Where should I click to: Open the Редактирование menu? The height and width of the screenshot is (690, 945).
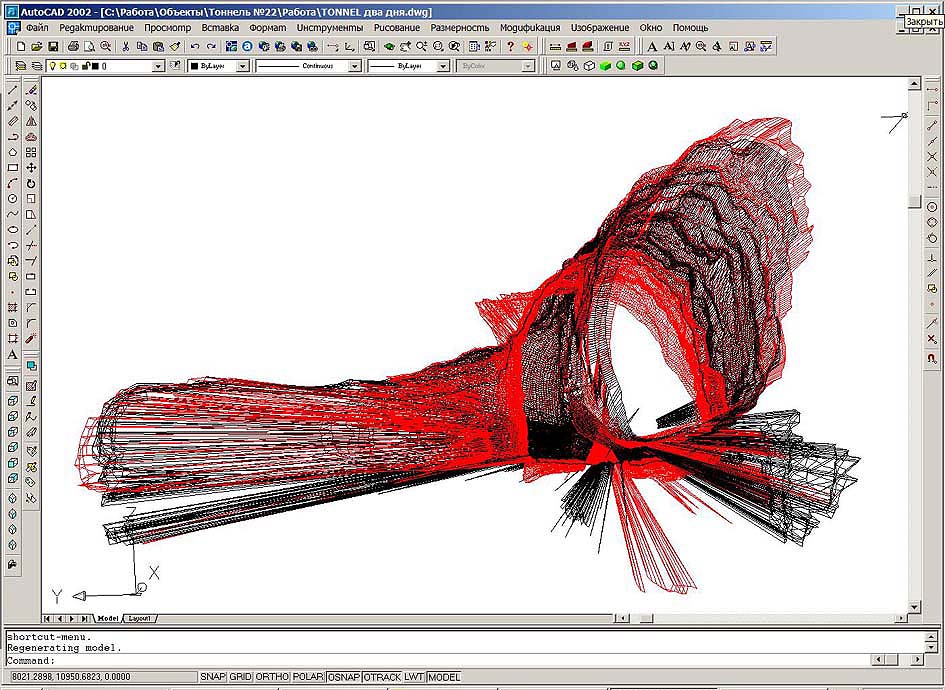pyautogui.click(x=96, y=28)
